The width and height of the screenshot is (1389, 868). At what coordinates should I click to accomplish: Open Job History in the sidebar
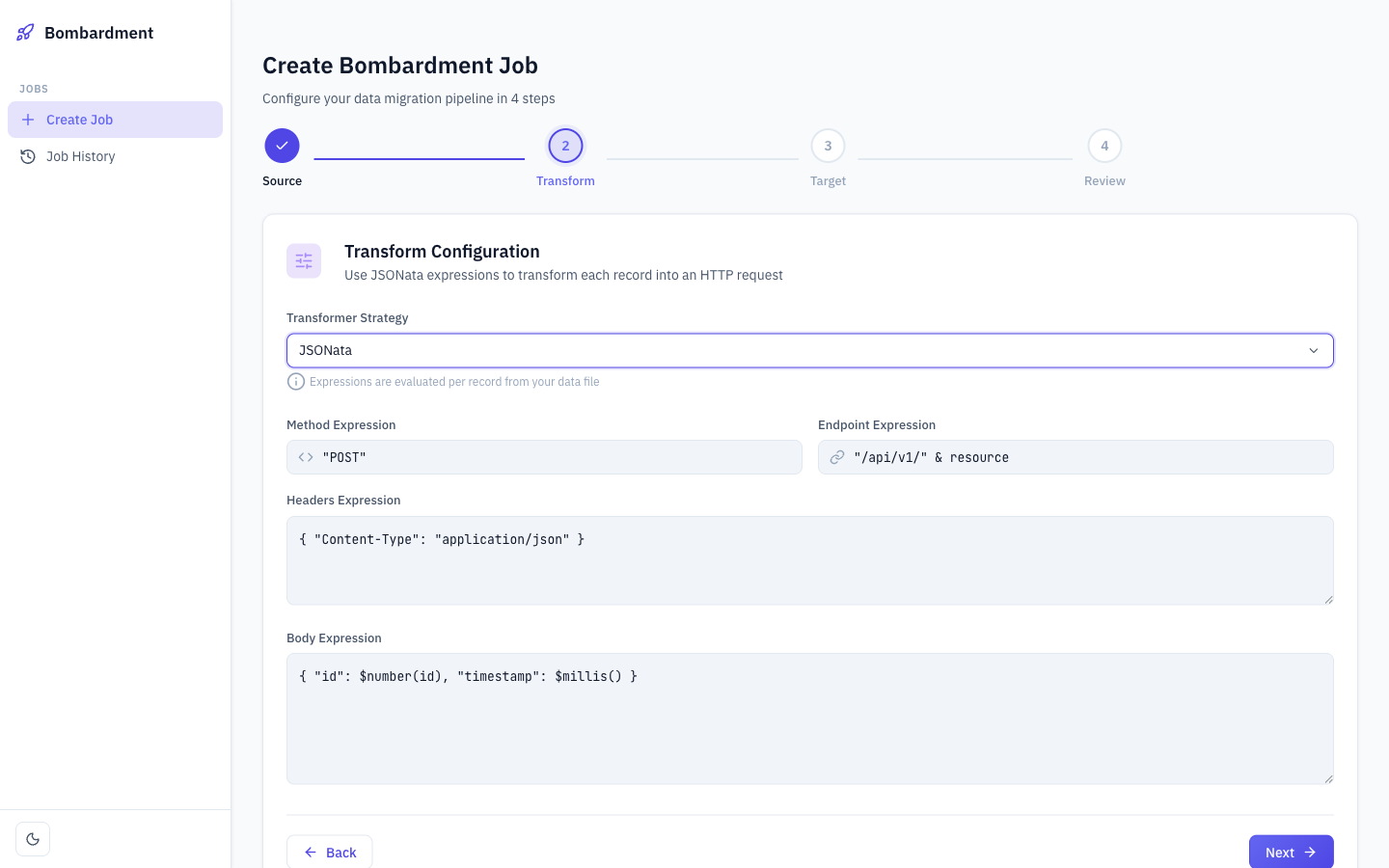pos(80,155)
